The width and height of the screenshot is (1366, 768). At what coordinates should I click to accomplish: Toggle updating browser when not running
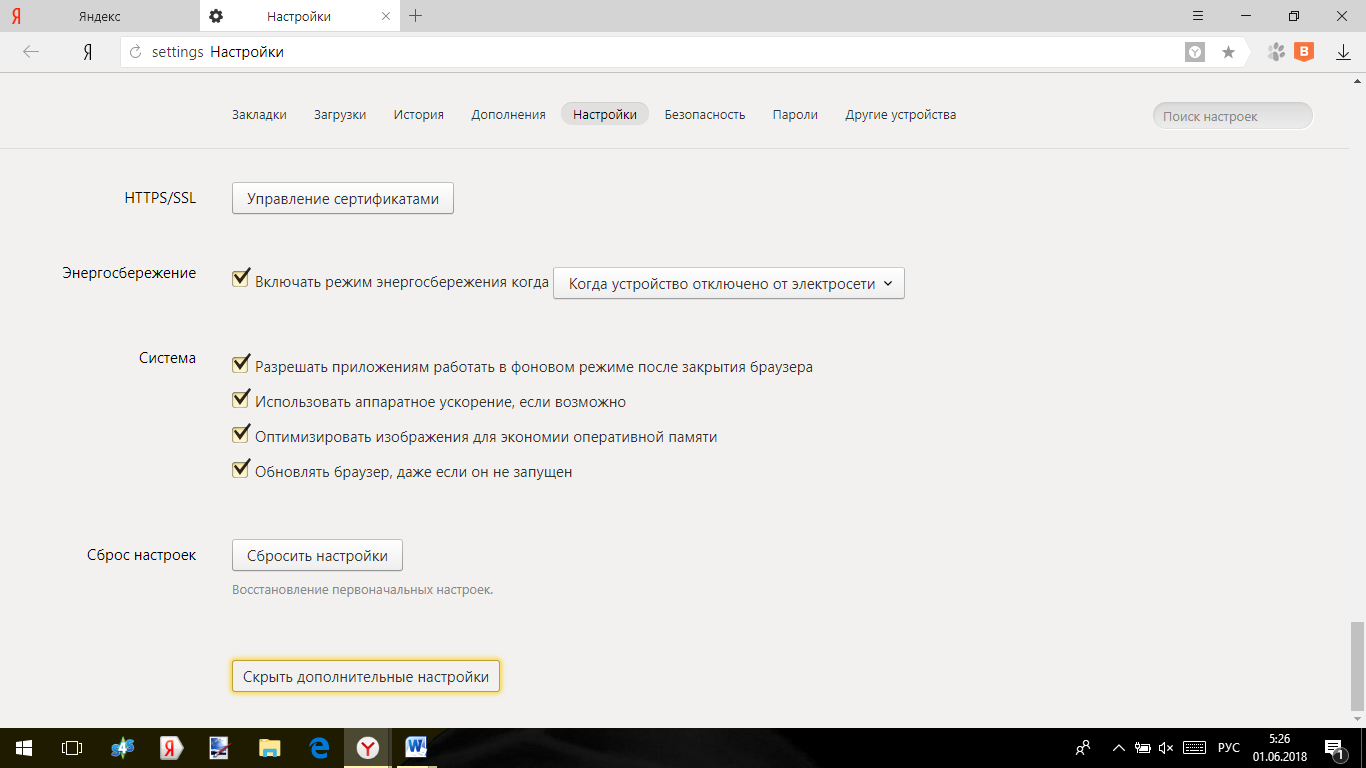240,469
